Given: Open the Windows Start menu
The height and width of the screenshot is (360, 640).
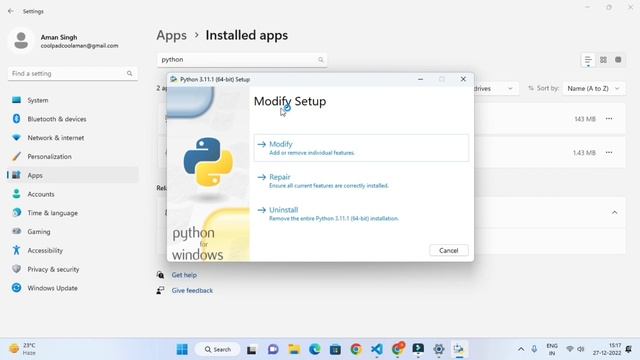Looking at the screenshot, I should coord(182,349).
